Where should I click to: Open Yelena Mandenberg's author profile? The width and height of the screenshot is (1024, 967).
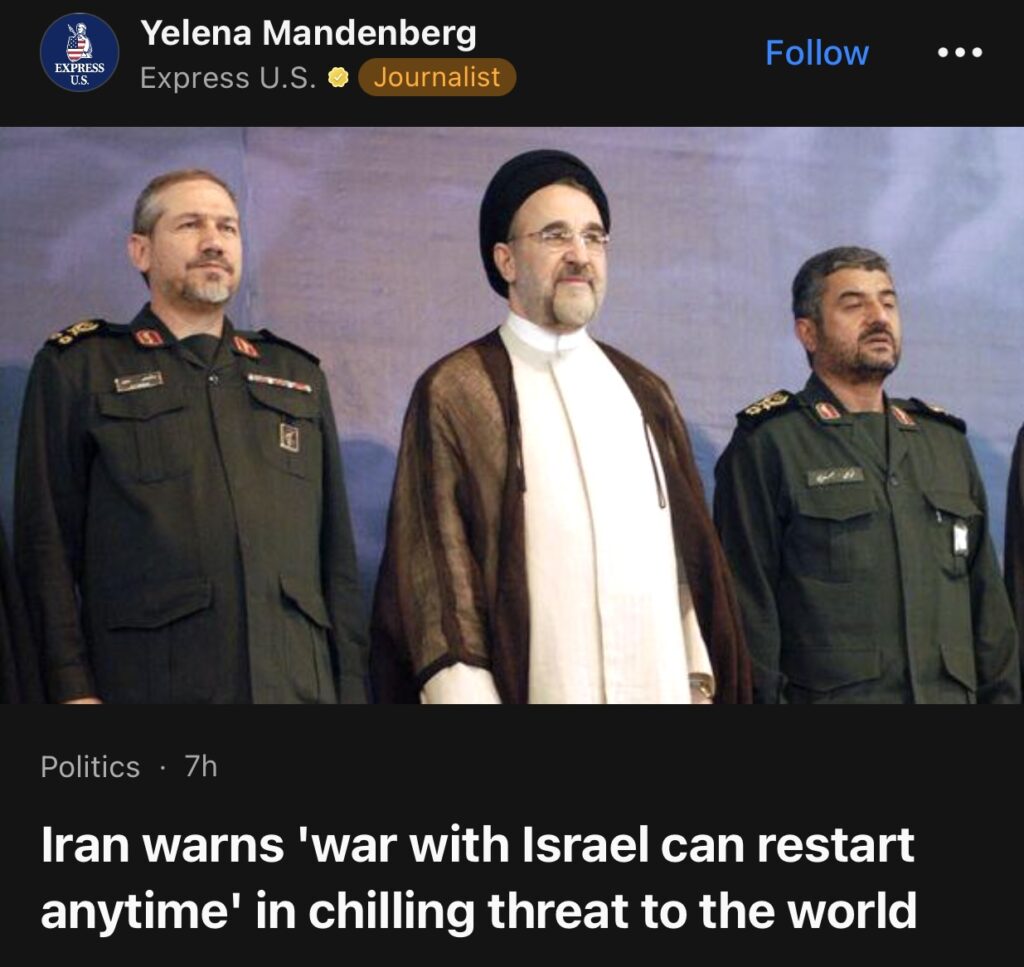point(308,33)
